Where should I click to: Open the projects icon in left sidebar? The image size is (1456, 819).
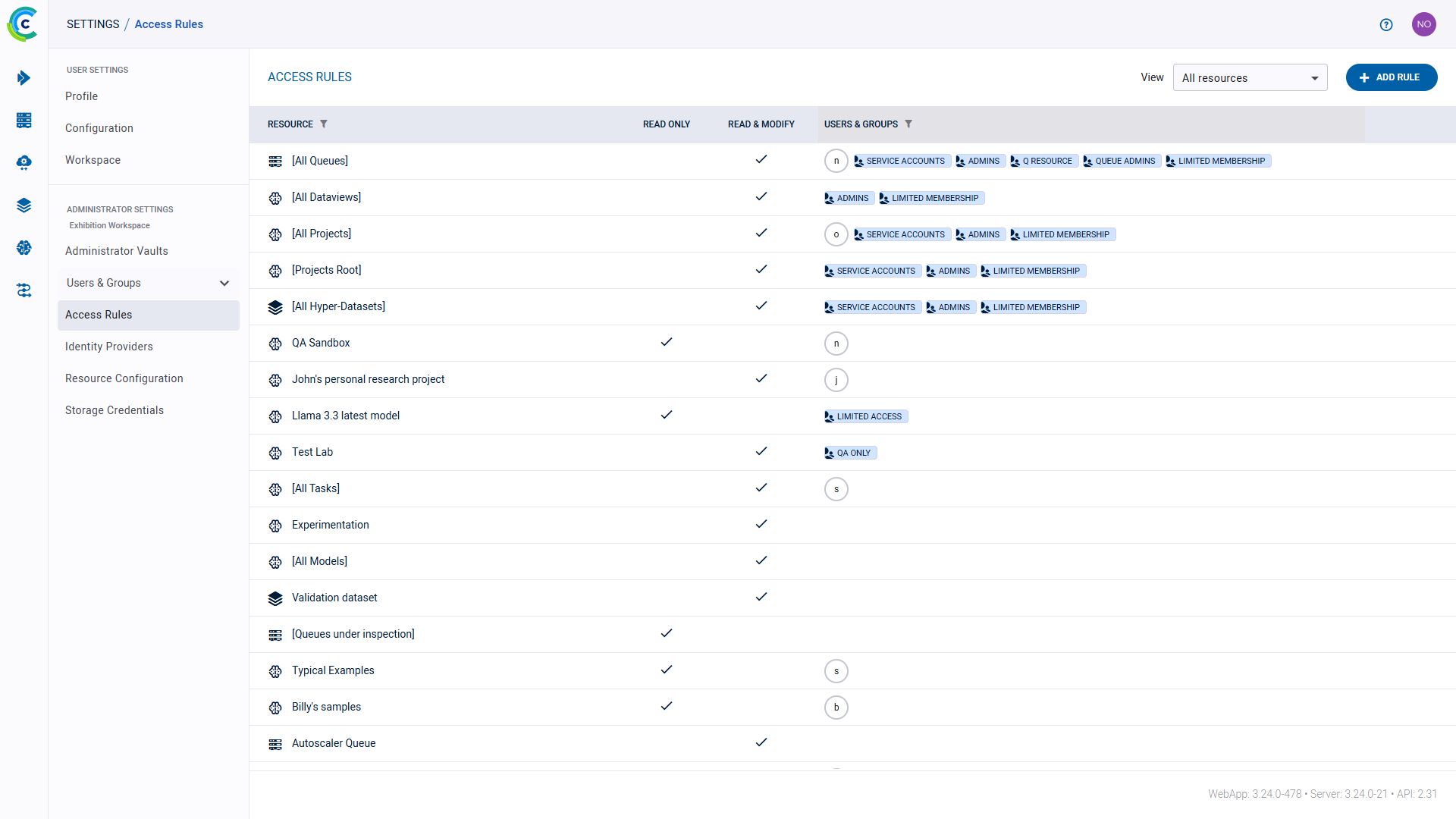point(24,78)
